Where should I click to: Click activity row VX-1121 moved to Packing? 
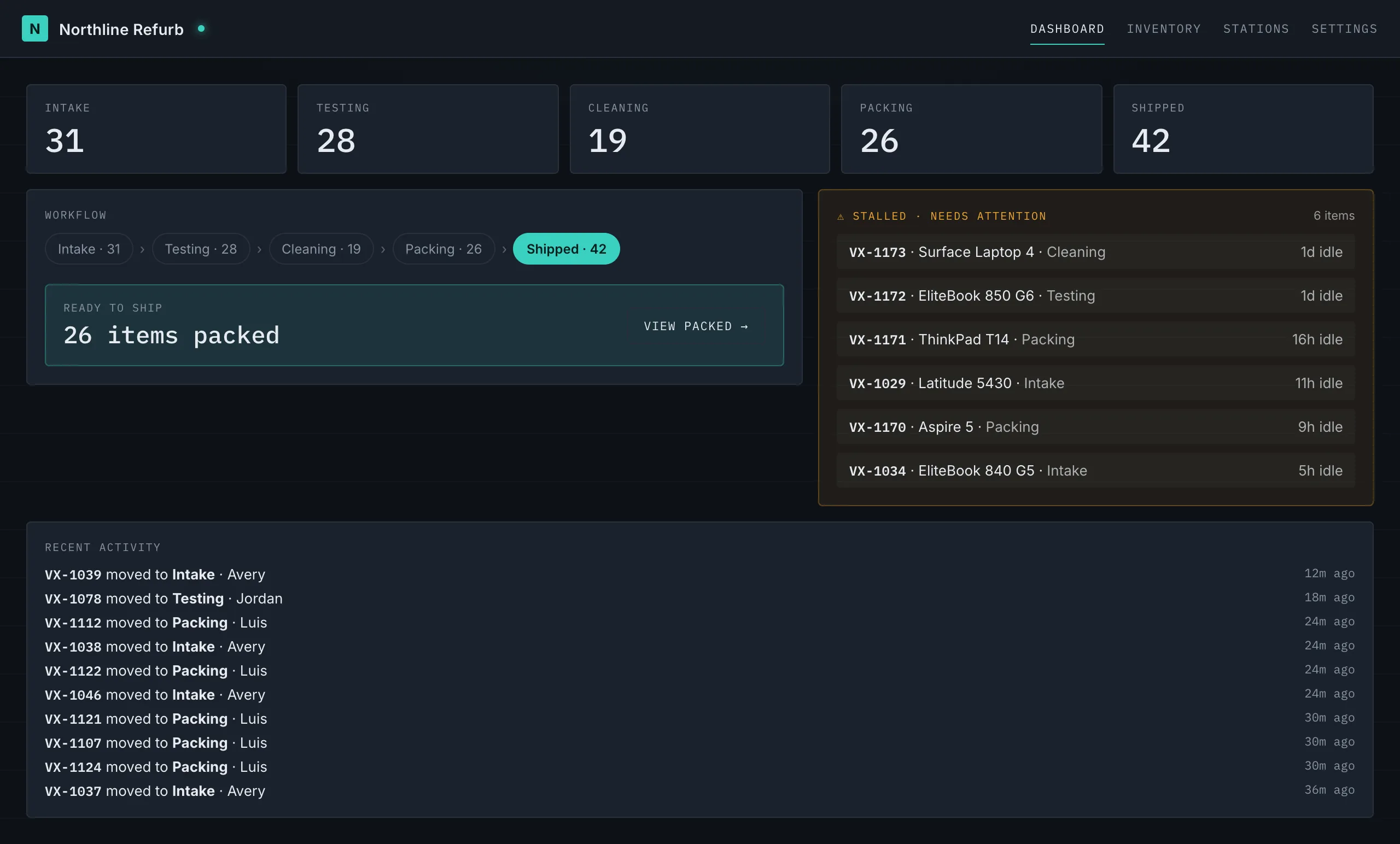click(x=699, y=718)
